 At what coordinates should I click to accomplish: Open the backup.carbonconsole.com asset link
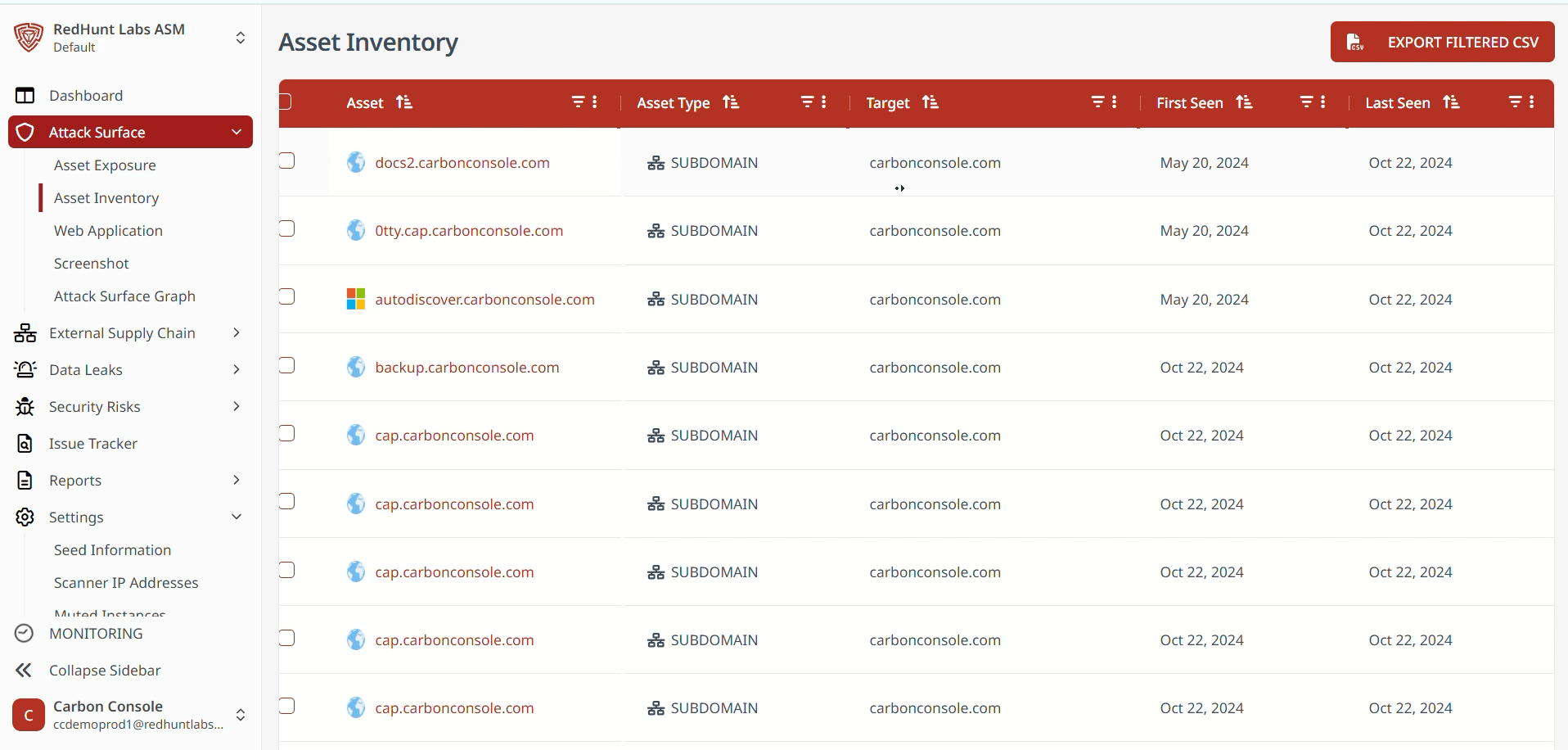pos(467,368)
